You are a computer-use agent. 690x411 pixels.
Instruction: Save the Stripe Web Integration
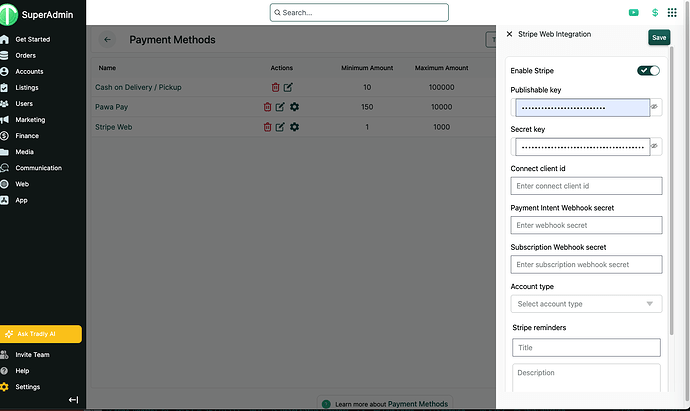(659, 37)
